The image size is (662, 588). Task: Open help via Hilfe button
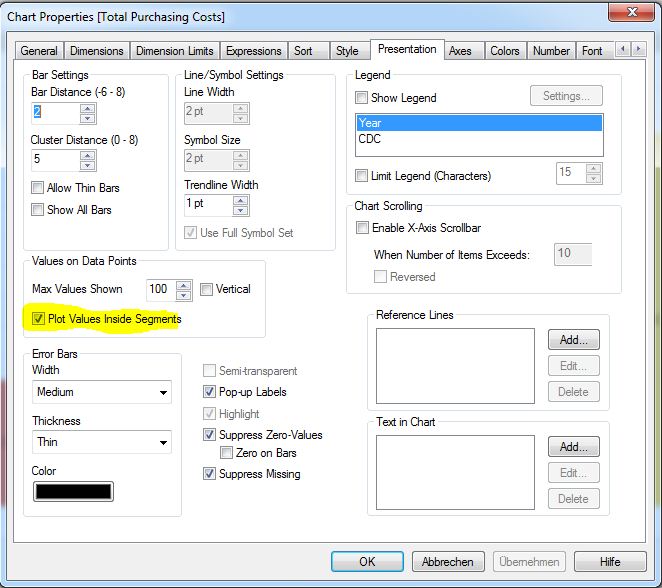coord(610,562)
